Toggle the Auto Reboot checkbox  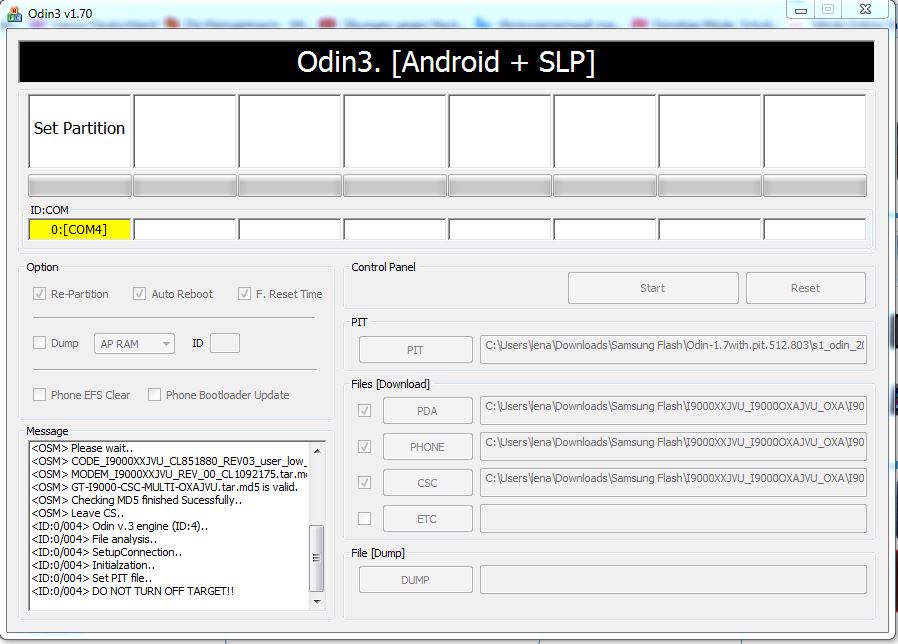[139, 294]
